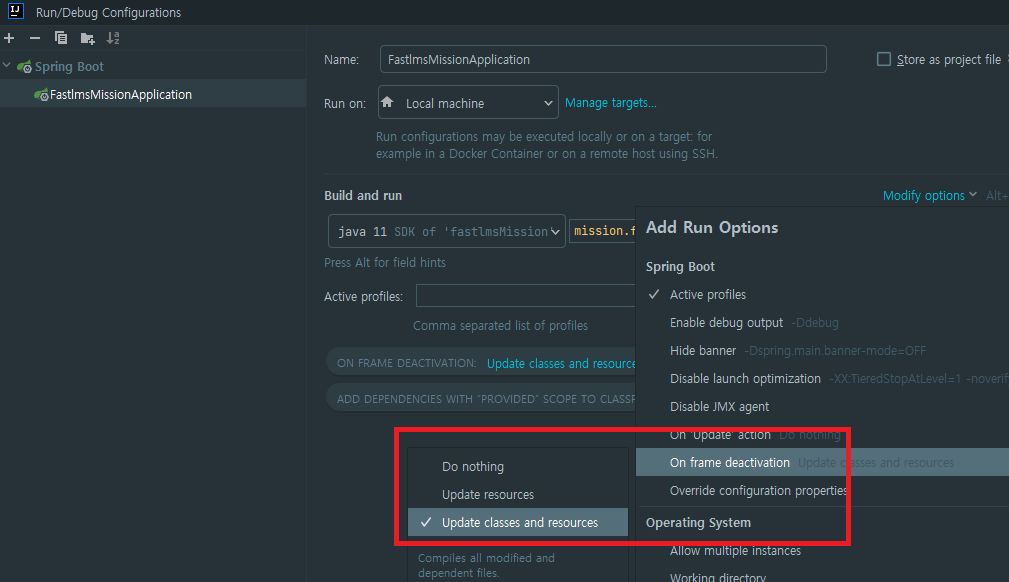Click the On frame deactivation tag label

coord(407,363)
